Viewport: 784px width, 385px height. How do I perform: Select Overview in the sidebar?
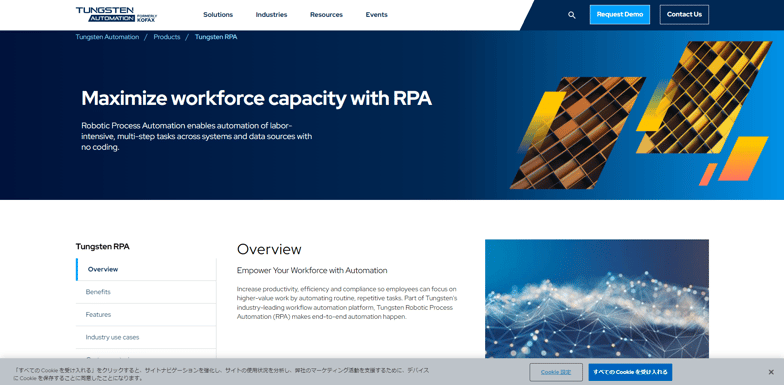coord(146,269)
